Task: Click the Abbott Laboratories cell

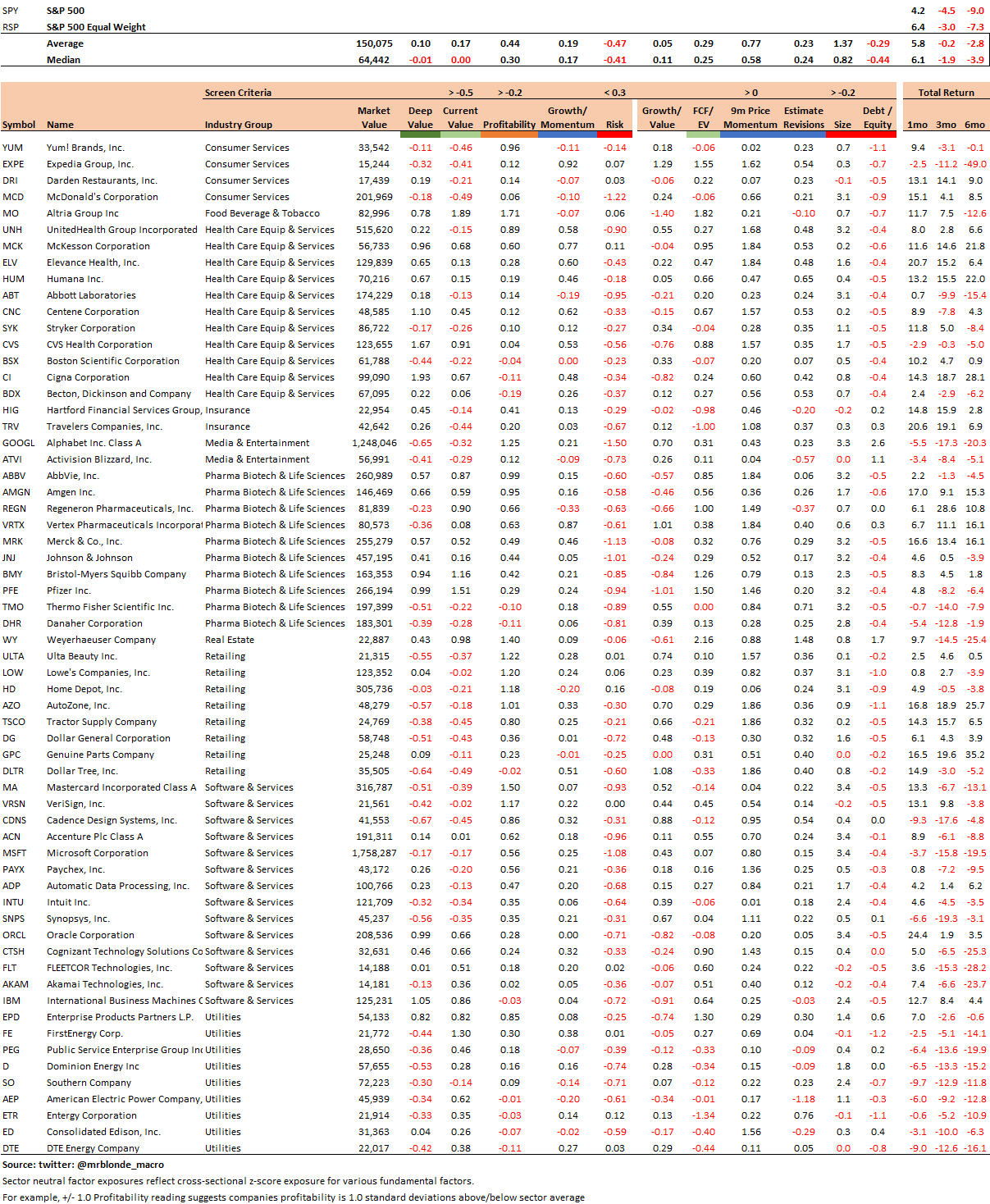Action: [91, 295]
